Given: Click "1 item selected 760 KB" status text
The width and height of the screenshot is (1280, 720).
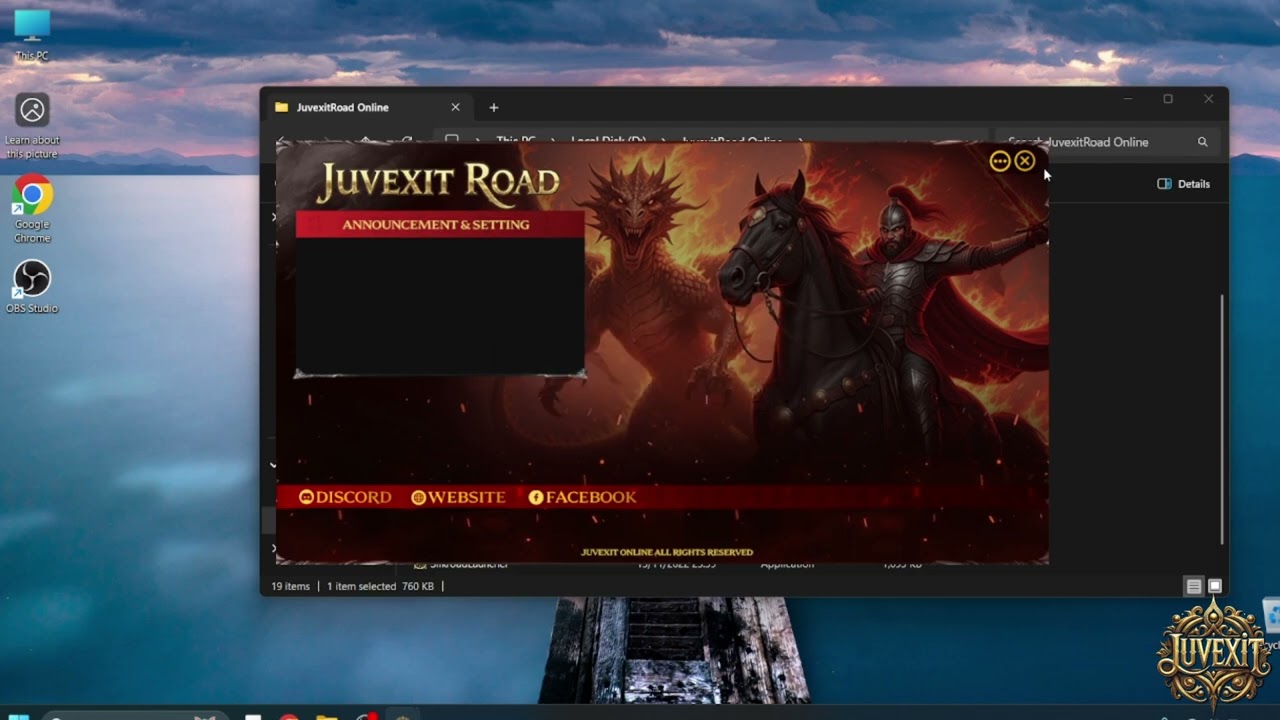Looking at the screenshot, I should coord(380,586).
